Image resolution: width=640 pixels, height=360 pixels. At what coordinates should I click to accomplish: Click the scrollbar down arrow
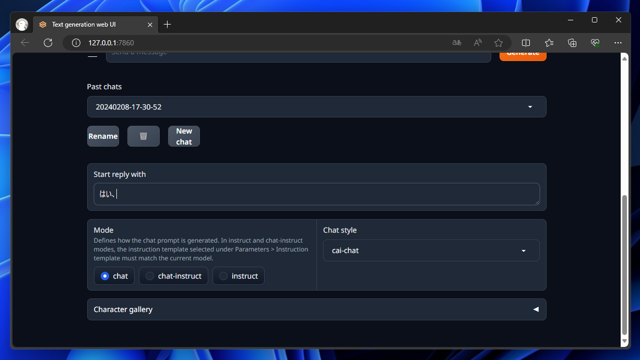624,341
